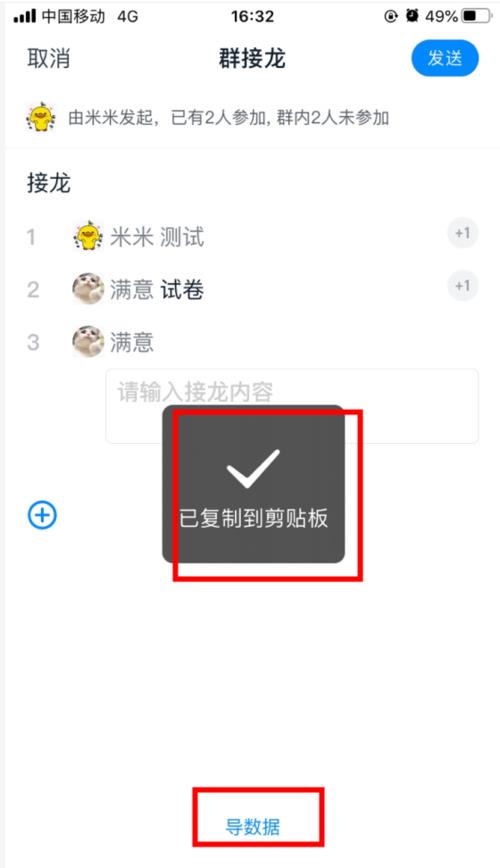Select the 米米 测试 entry text

[157, 237]
